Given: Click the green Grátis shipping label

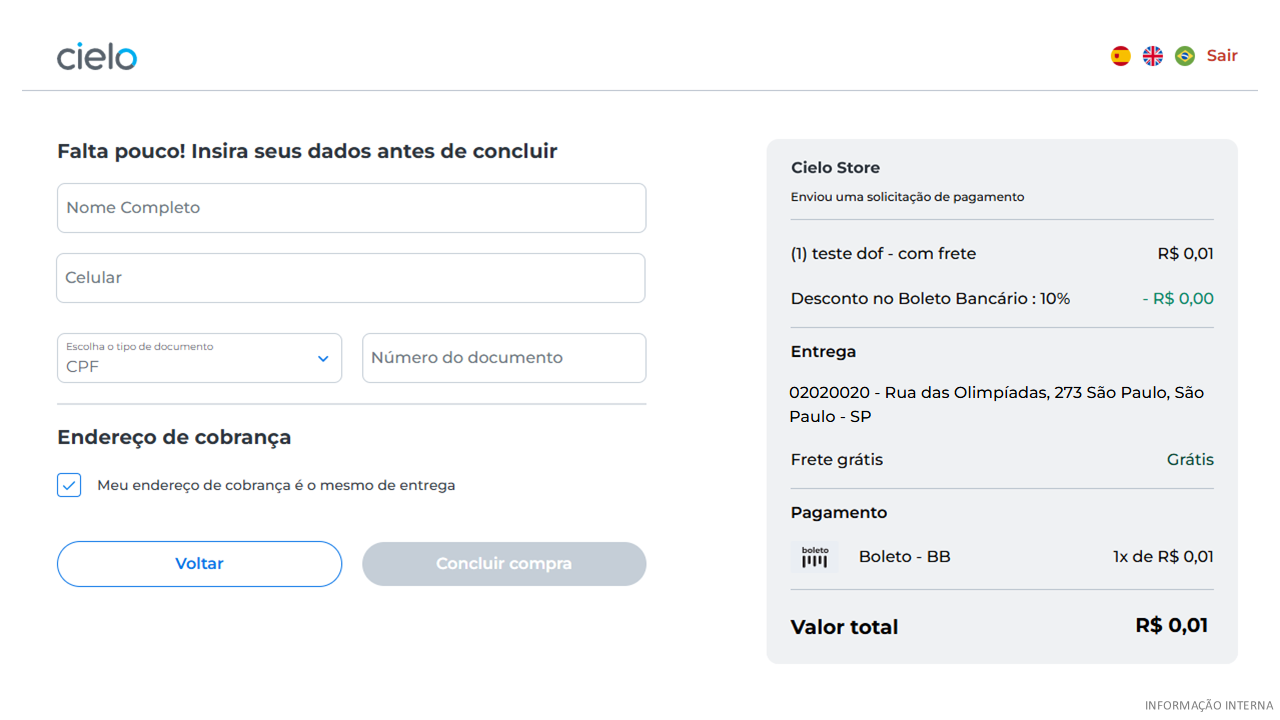Looking at the screenshot, I should pyautogui.click(x=1190, y=460).
